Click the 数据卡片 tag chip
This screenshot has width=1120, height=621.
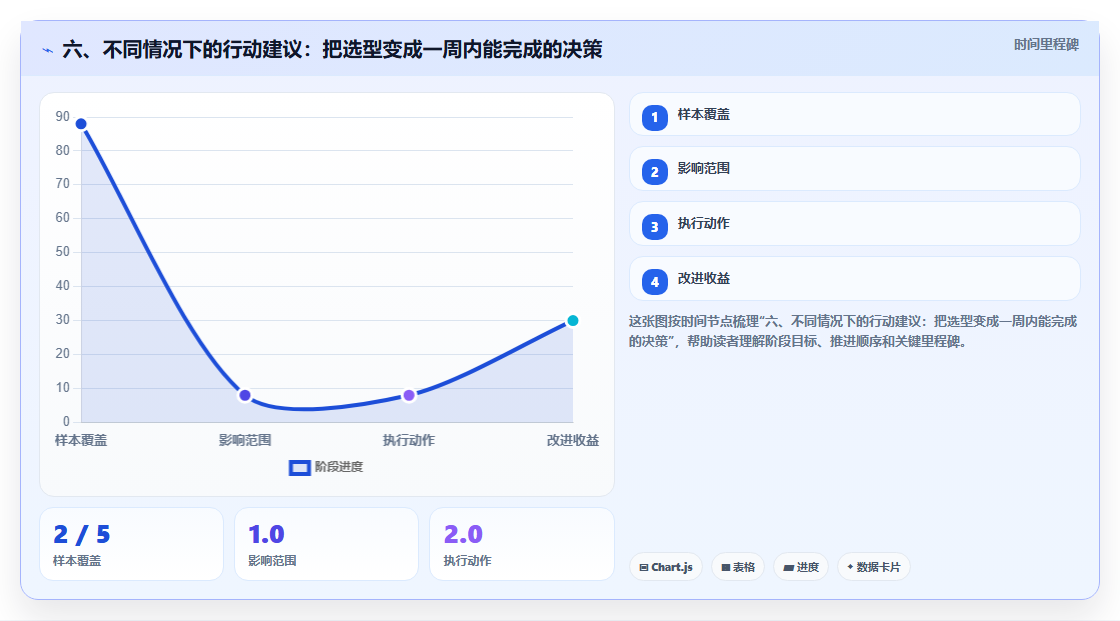point(874,567)
